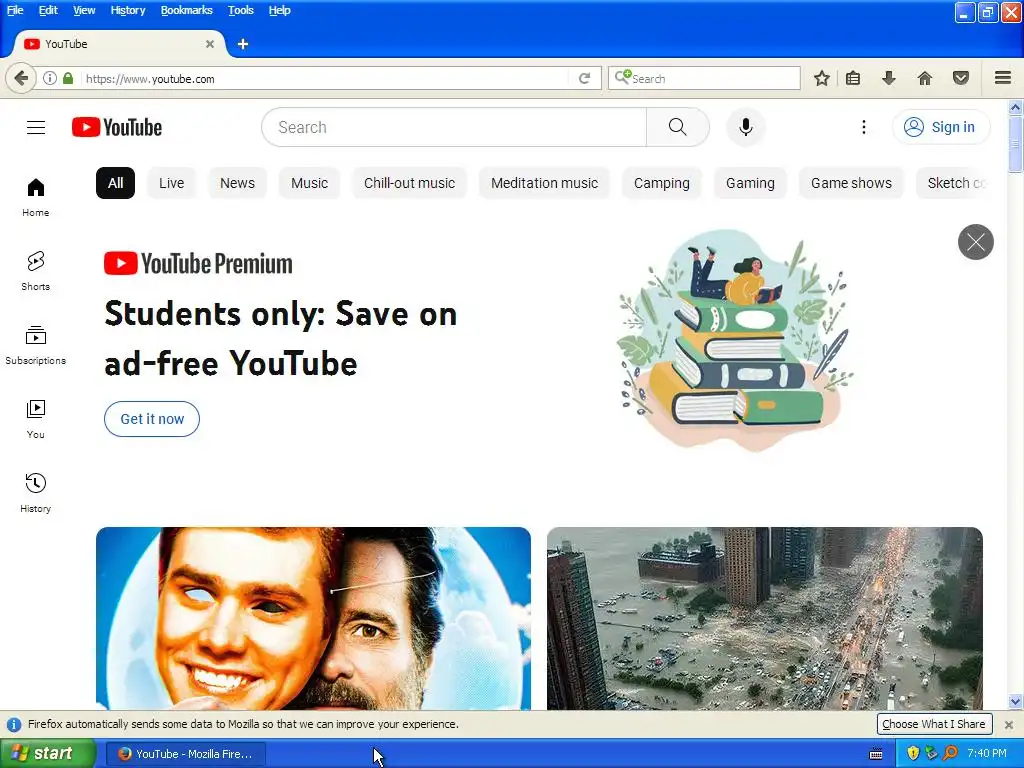Open Shorts in the sidebar

tap(36, 270)
